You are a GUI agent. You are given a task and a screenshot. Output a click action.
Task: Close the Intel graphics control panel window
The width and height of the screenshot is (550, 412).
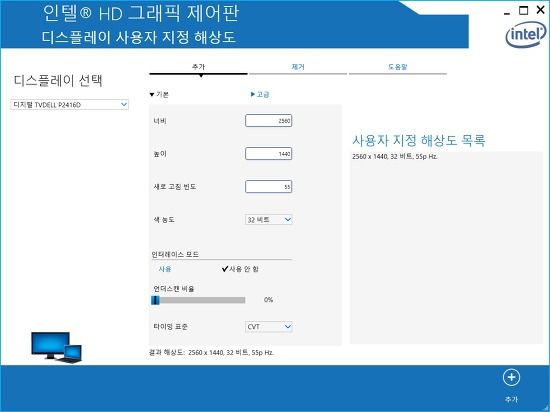coord(541,10)
